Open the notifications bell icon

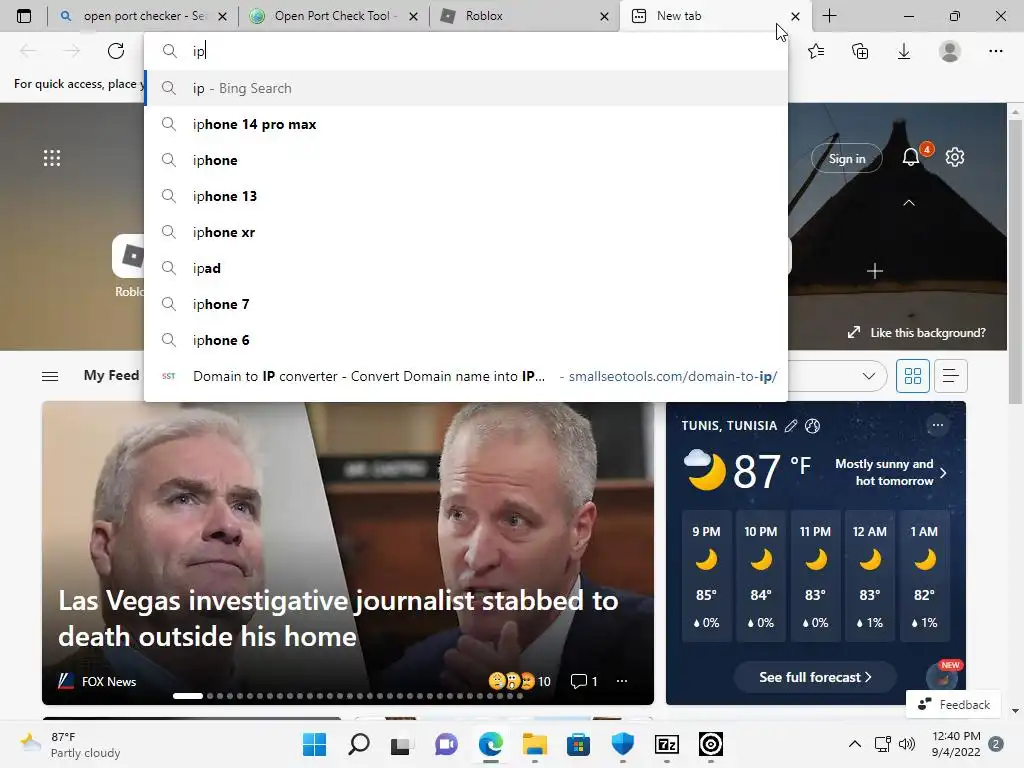pos(911,157)
